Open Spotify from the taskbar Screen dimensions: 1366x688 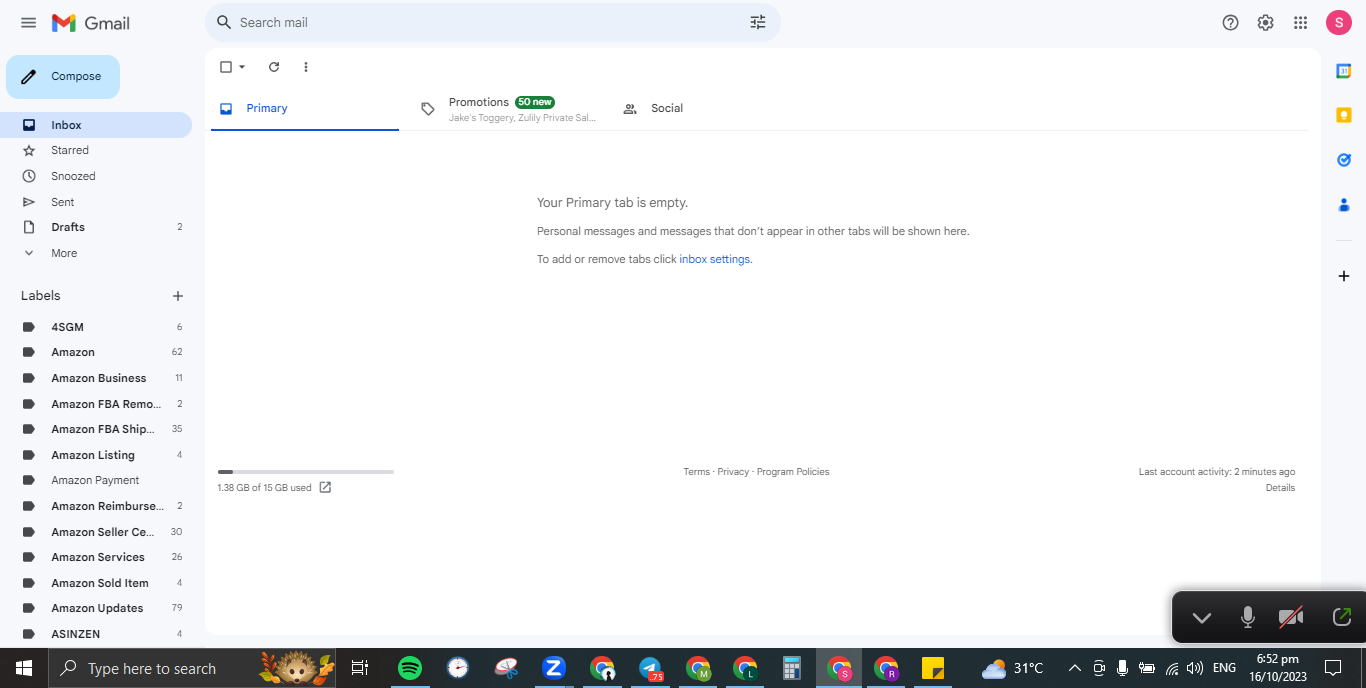[410, 668]
